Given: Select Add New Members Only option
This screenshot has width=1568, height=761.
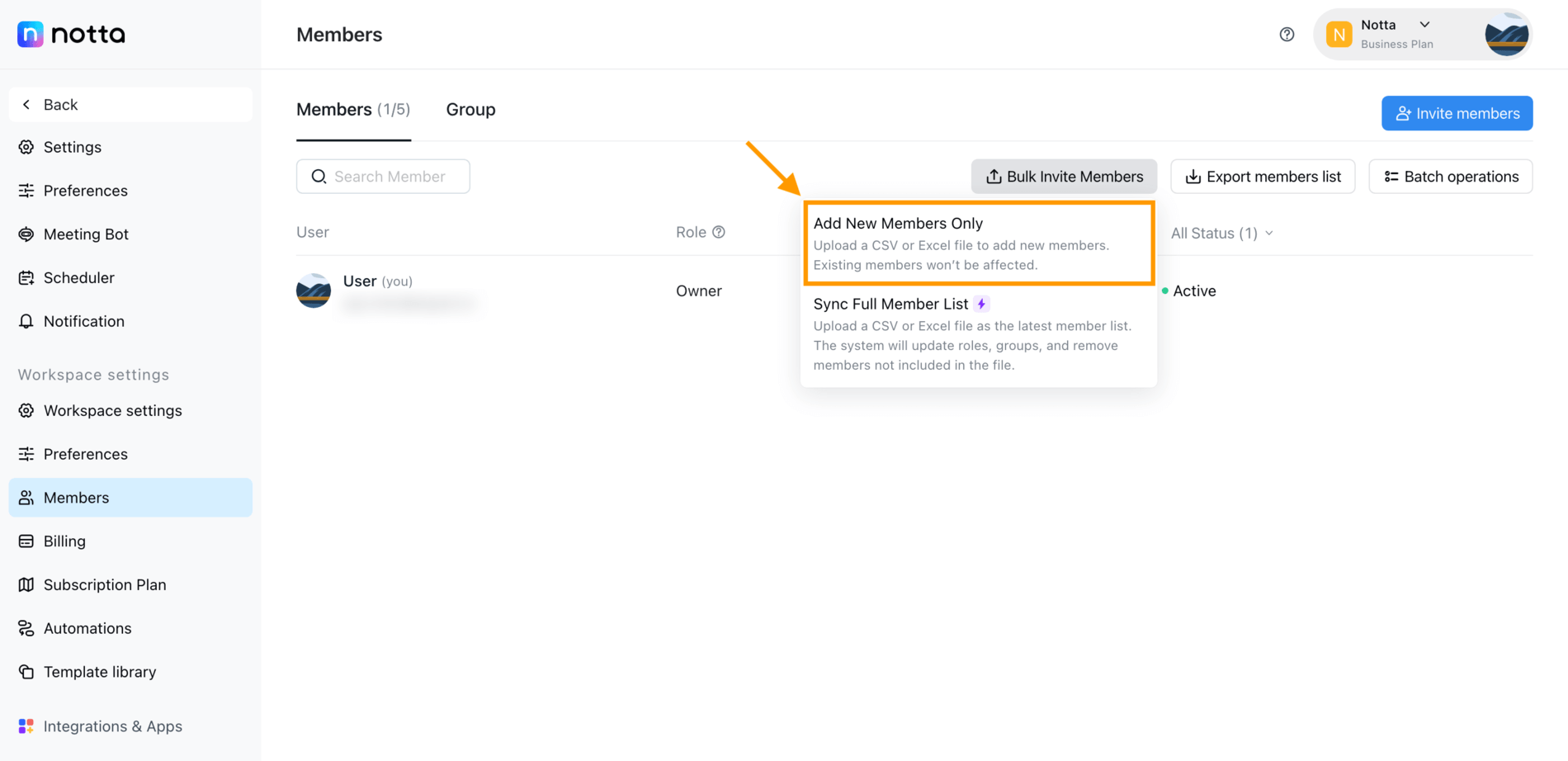Looking at the screenshot, I should [x=979, y=243].
